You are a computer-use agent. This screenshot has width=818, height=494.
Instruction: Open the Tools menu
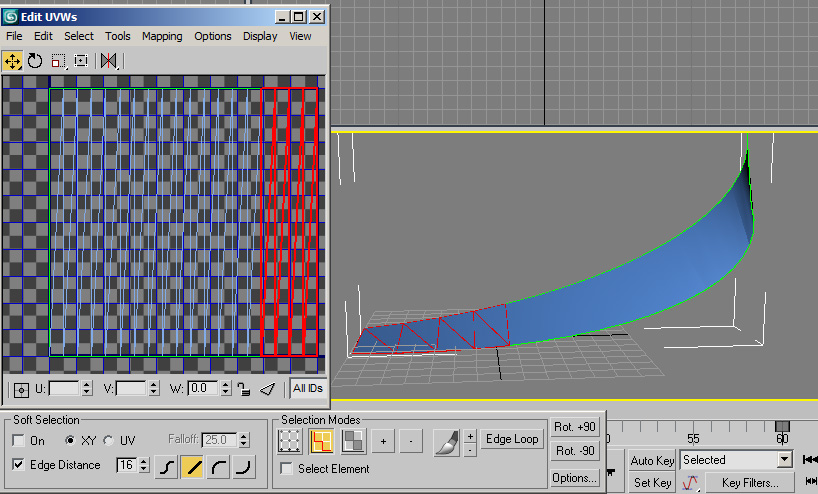click(117, 36)
